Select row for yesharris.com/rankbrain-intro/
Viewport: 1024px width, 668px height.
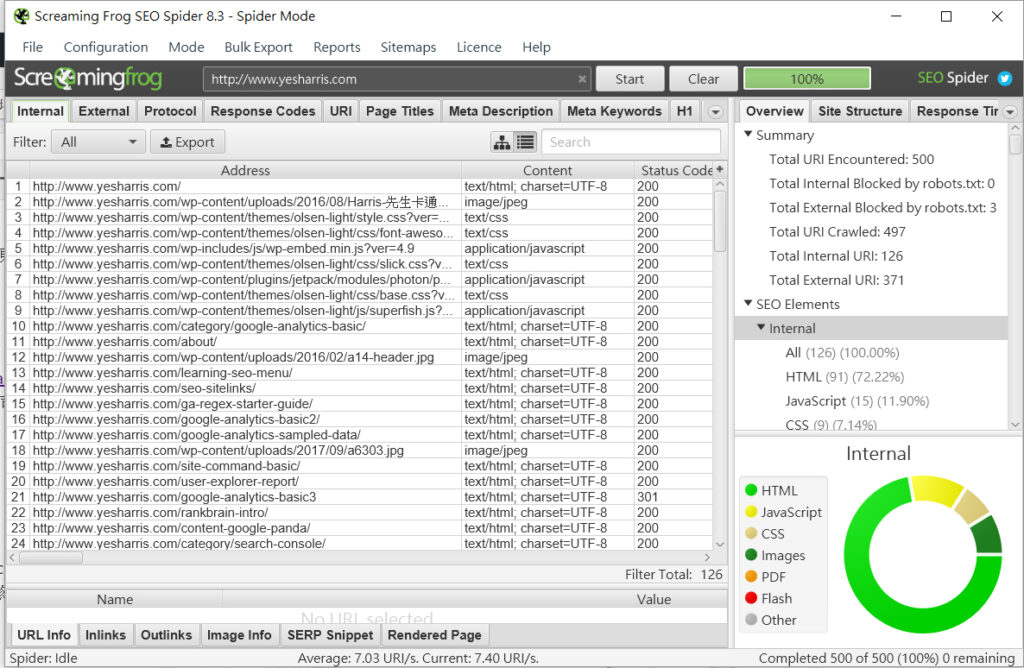pos(359,513)
